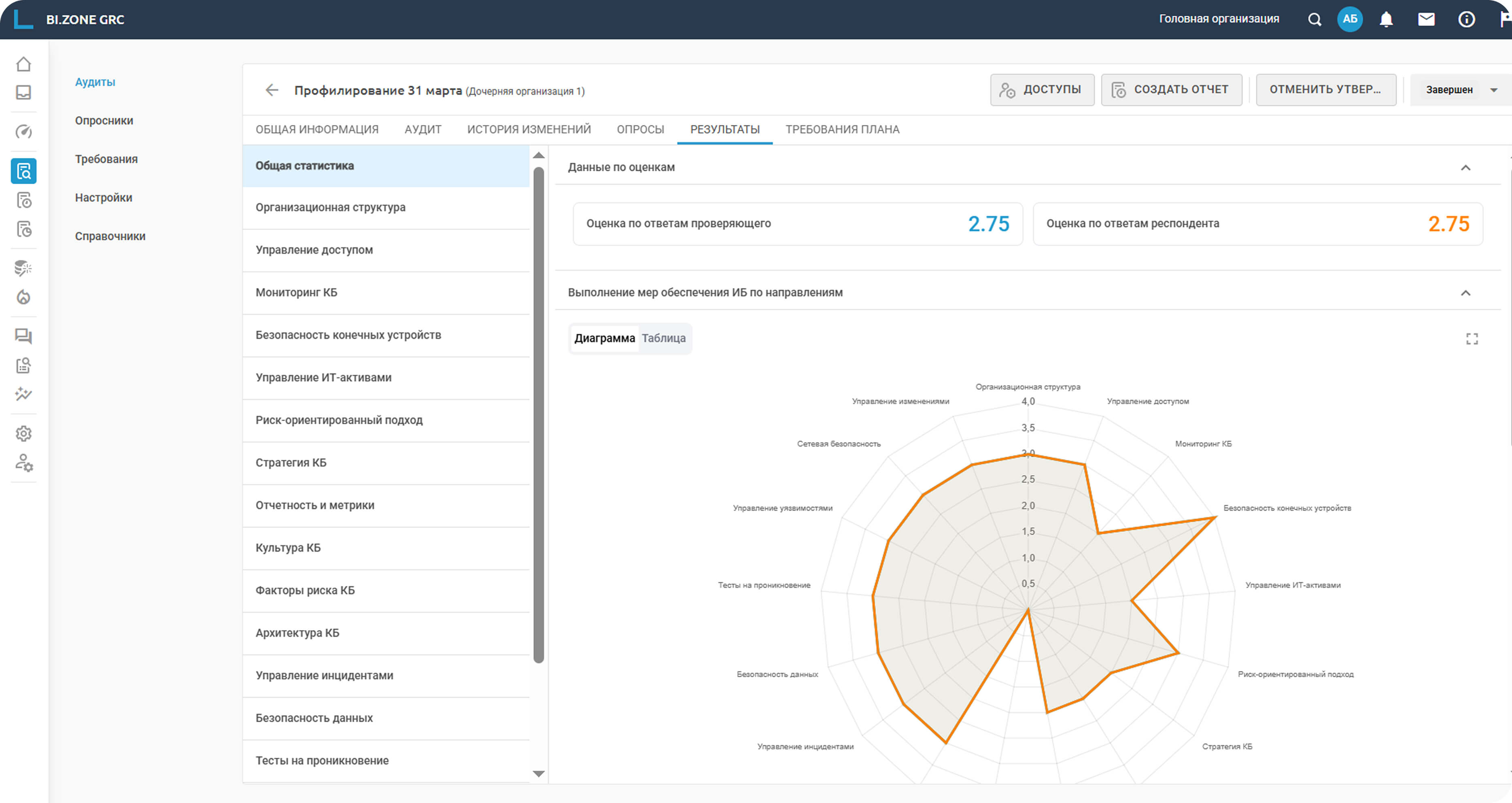Go to Опросники in the side menu
Image resolution: width=1512 pixels, height=803 pixels.
[104, 121]
